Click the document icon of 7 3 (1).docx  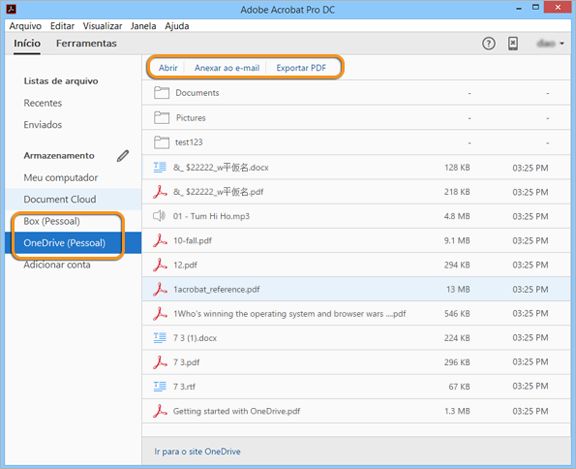click(159, 338)
